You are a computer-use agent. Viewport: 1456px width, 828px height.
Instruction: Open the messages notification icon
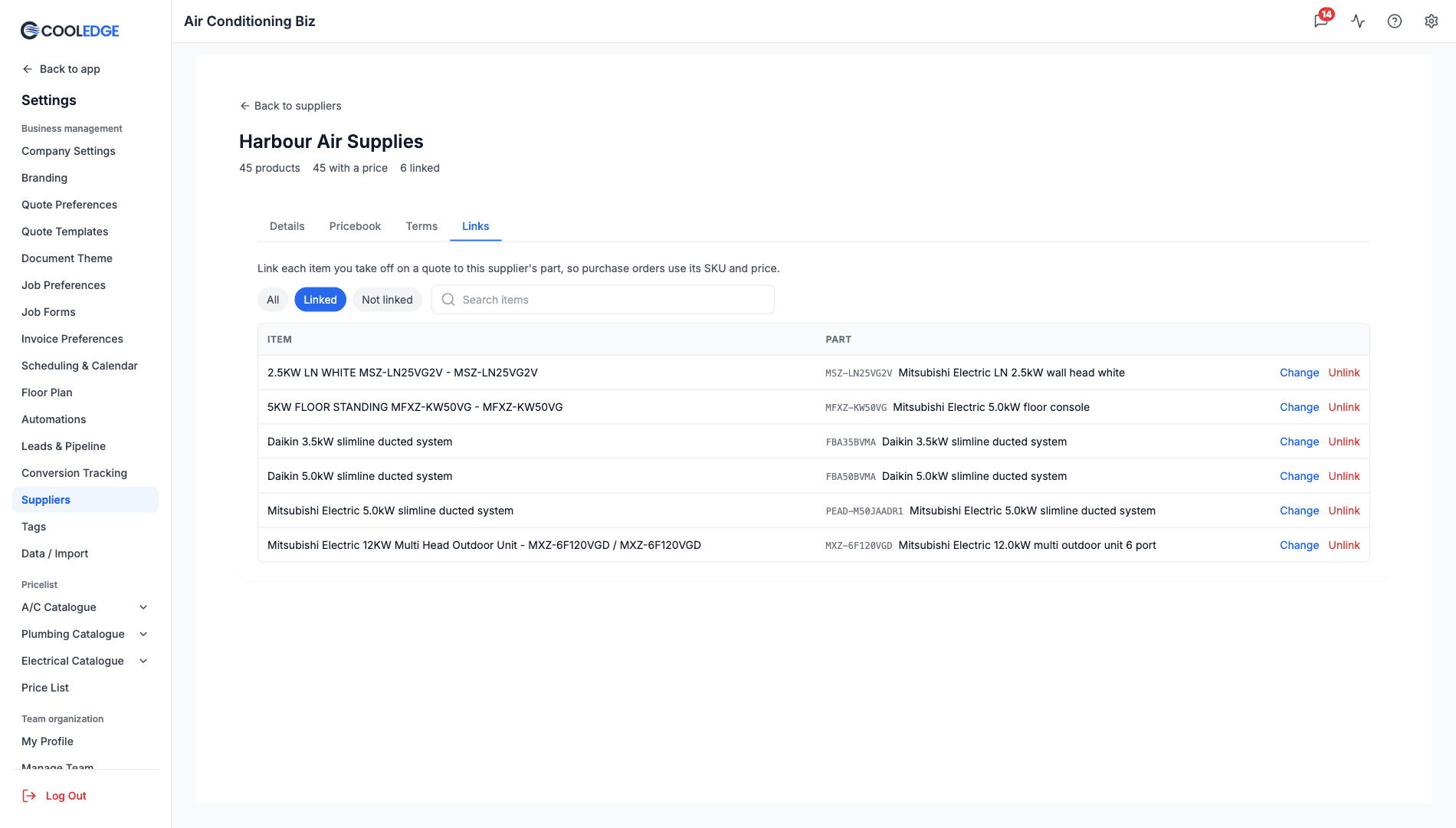point(1321,21)
